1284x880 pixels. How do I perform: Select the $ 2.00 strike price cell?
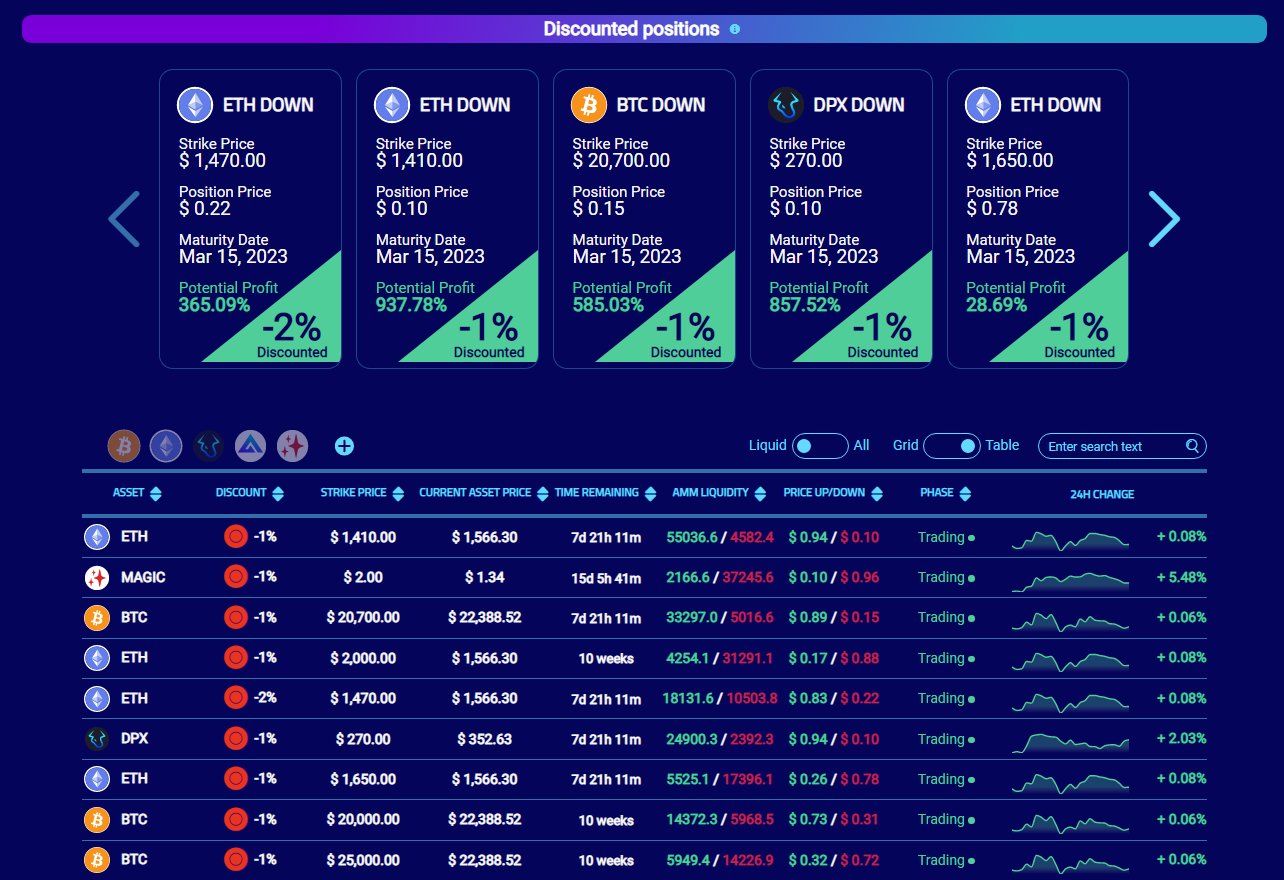click(363, 577)
